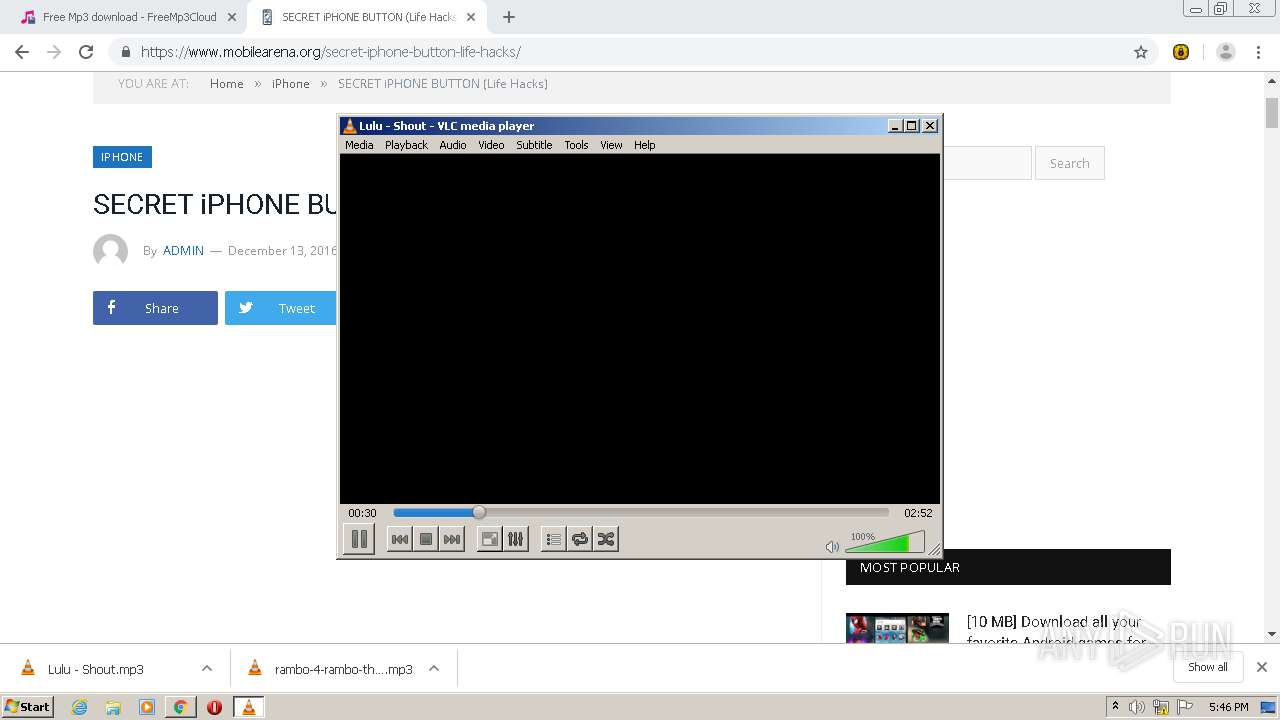The image size is (1280, 720).
Task: Launch Internet Explorer from taskbar
Action: coord(79,707)
